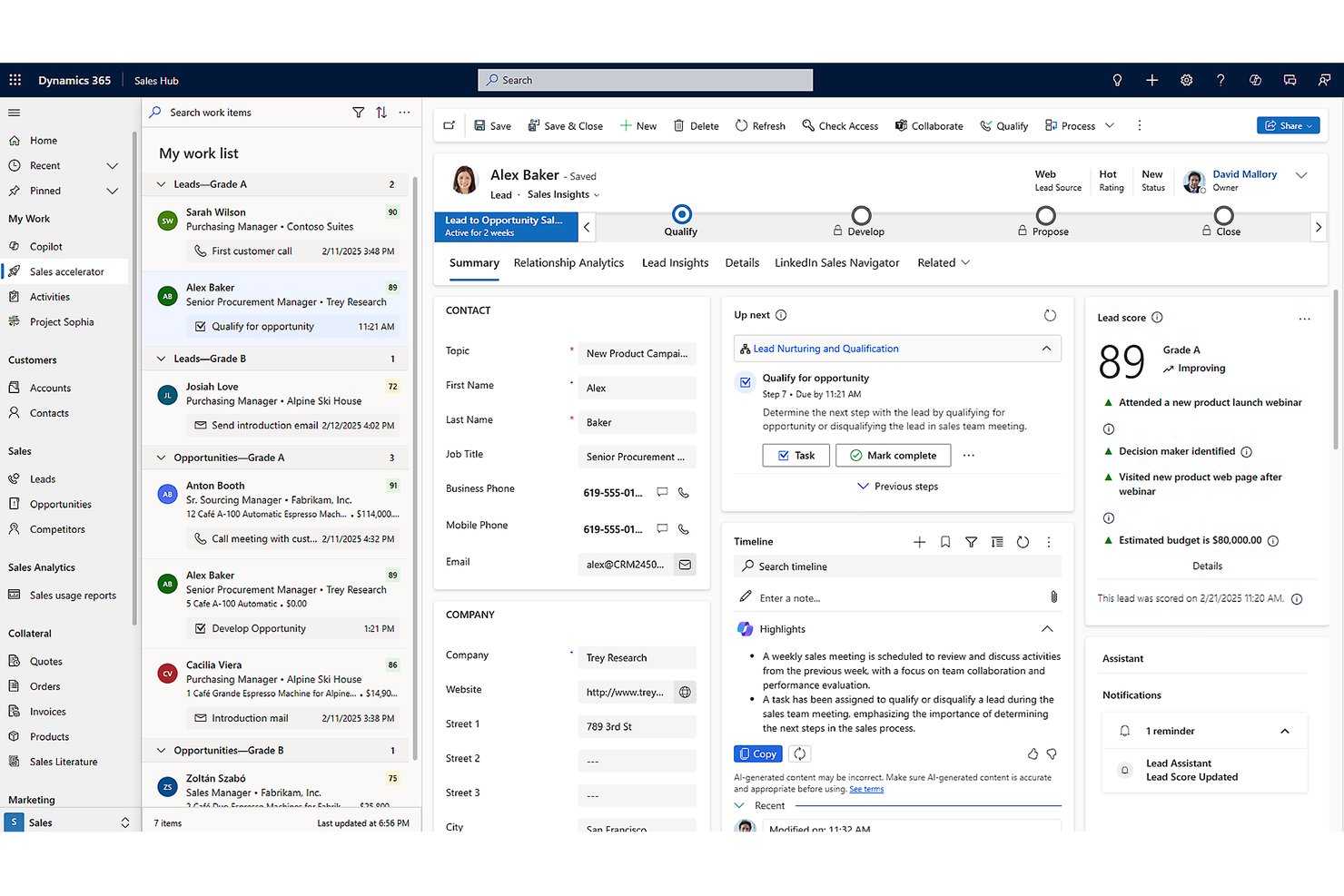Click the help question mark icon

pyautogui.click(x=1220, y=80)
